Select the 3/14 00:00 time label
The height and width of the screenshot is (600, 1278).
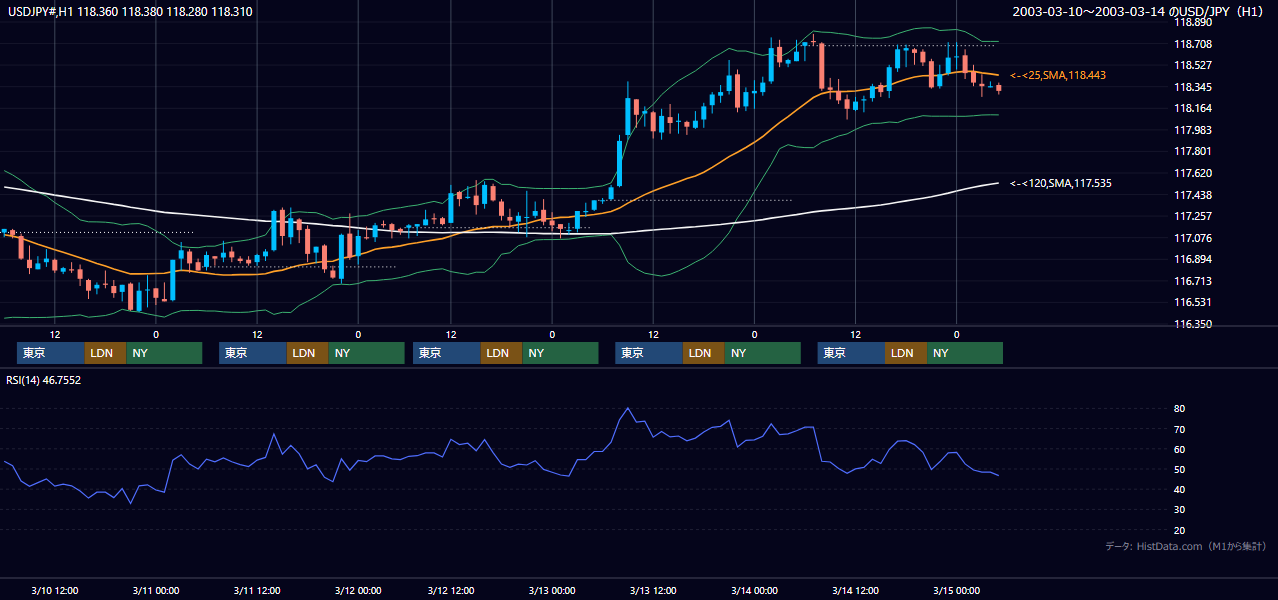coord(754,590)
